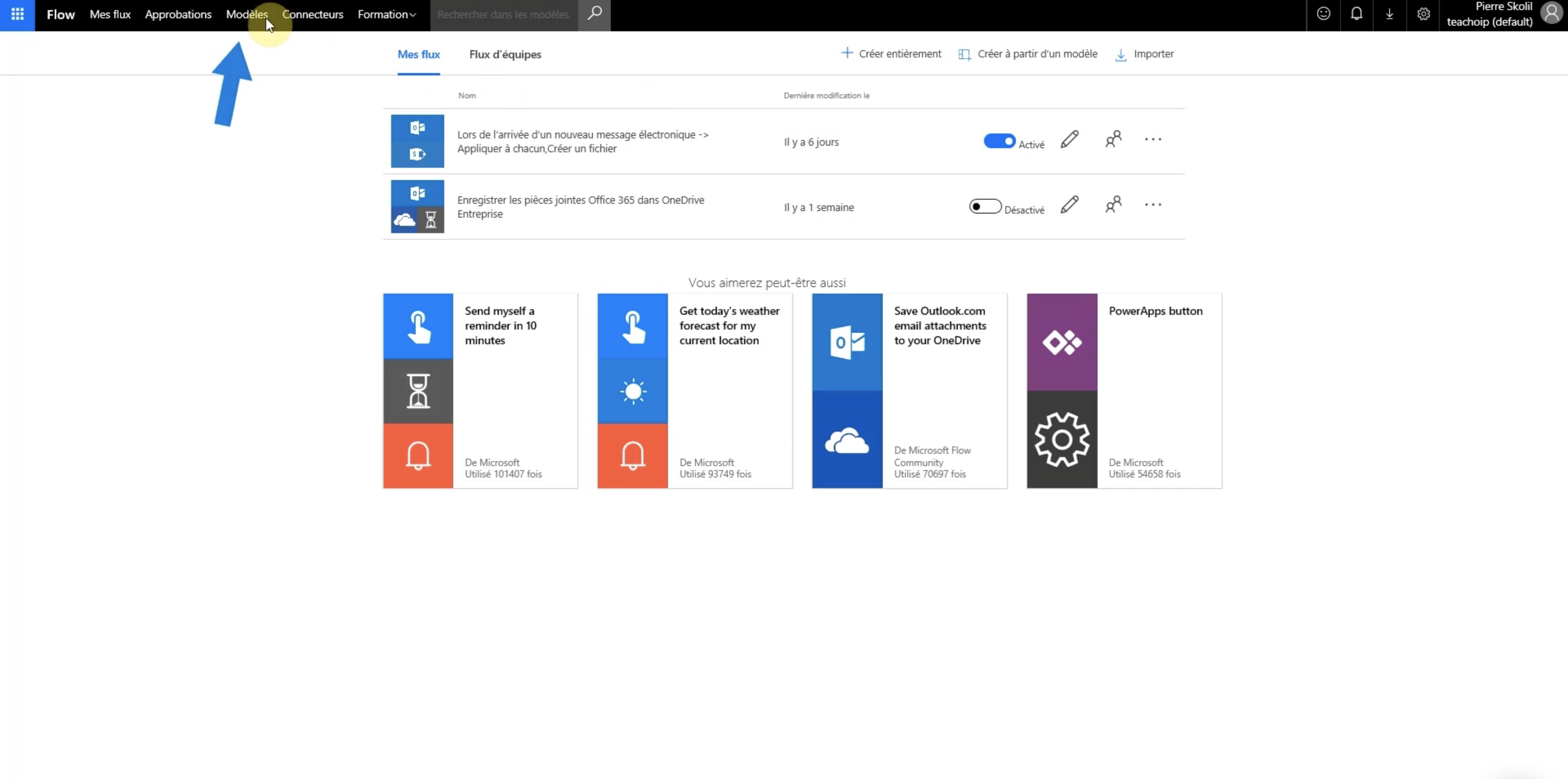Expand the Formation dropdown menu
This screenshot has width=1568, height=779.
[x=387, y=14]
